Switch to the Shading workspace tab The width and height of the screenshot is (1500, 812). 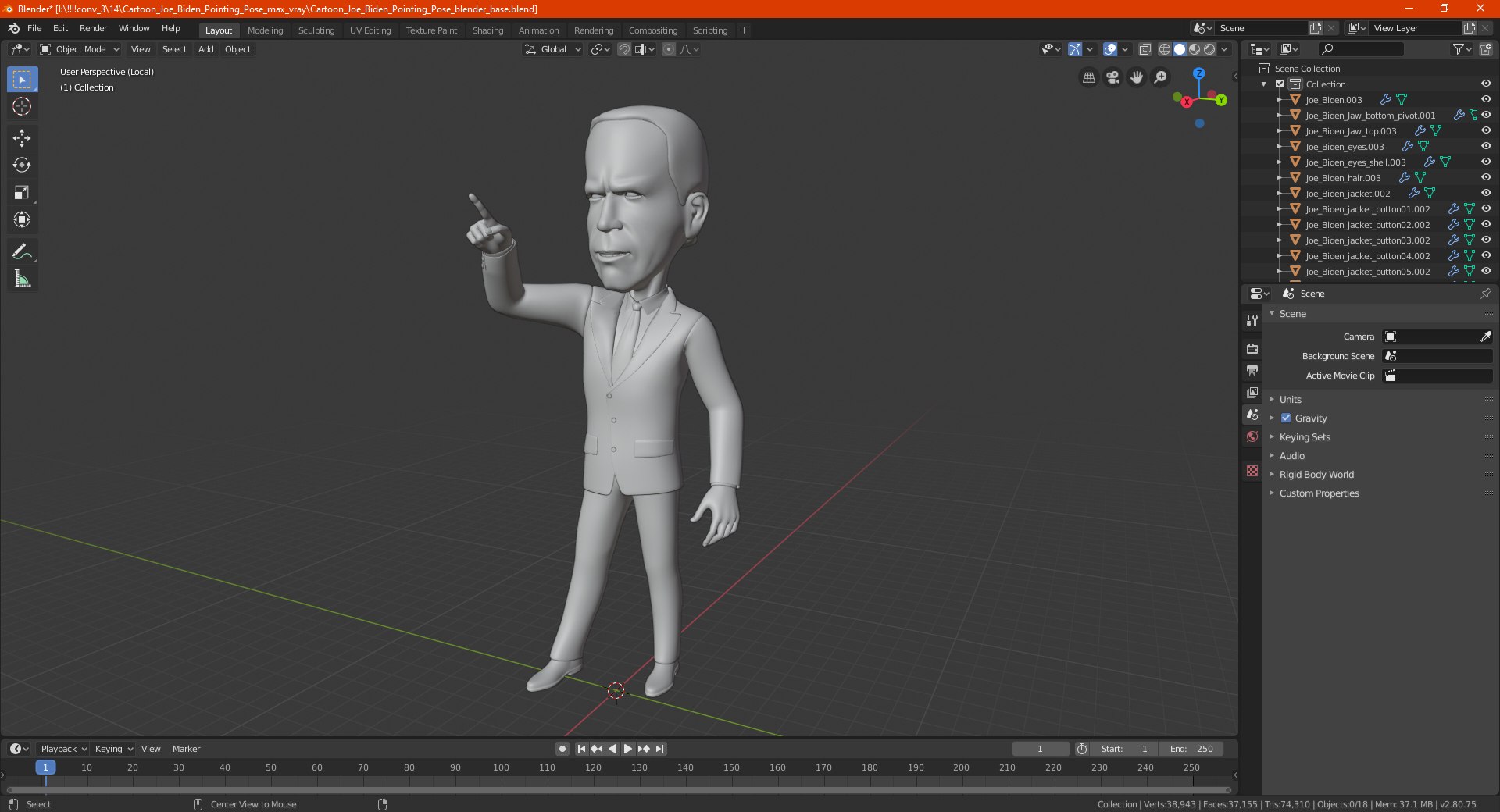(487, 30)
